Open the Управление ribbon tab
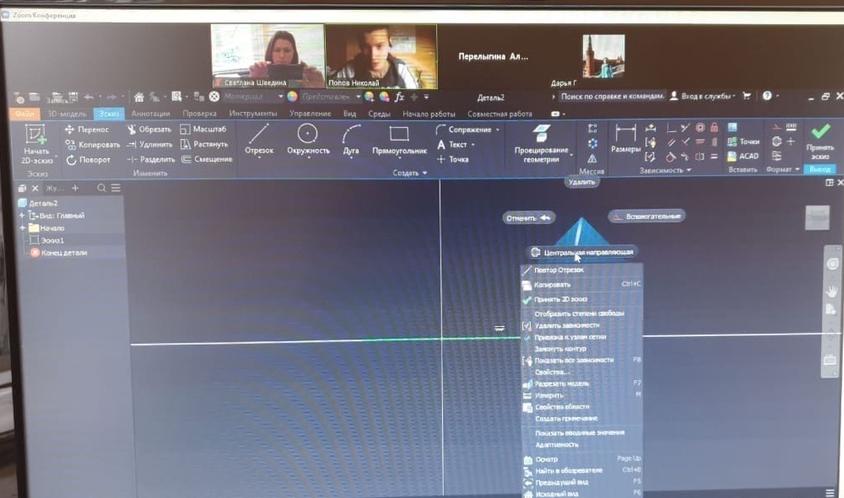This screenshot has height=498, width=844. coord(310,114)
